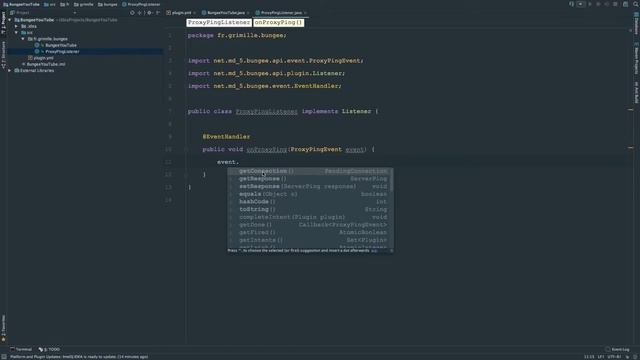Viewport: 640px width, 360px height.
Task: Open the run configuration selector
Action: point(580,4)
